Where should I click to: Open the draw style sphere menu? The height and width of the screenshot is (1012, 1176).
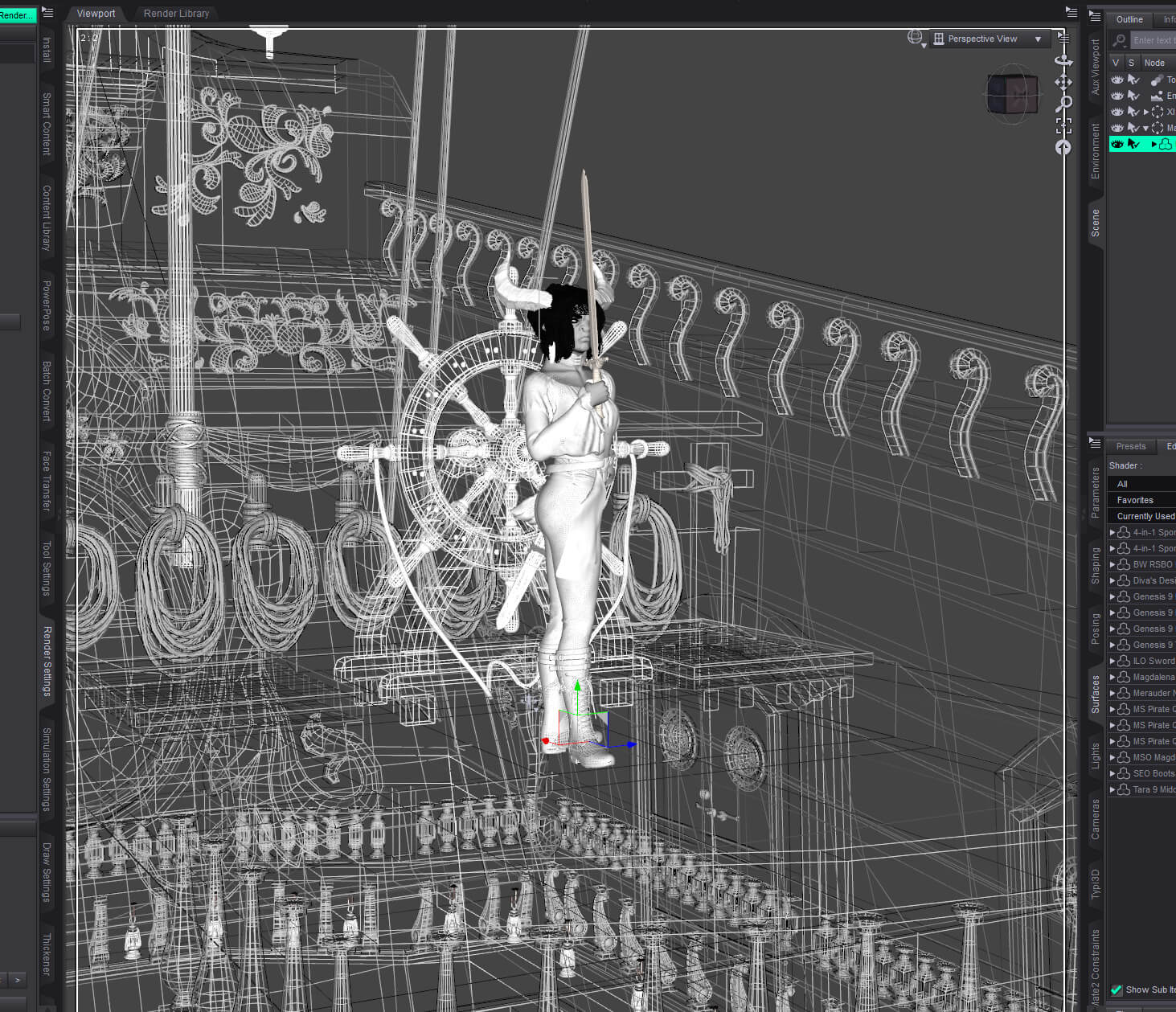click(916, 38)
